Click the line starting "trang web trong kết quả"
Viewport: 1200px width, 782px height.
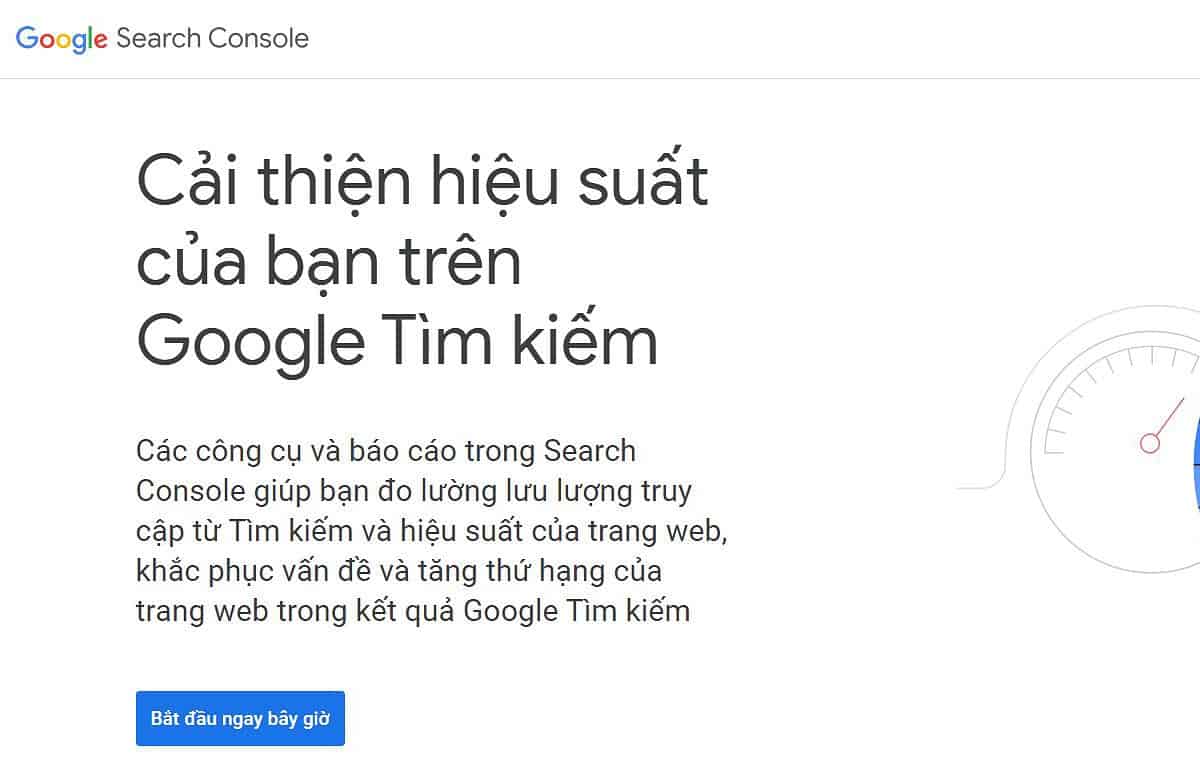tap(412, 610)
